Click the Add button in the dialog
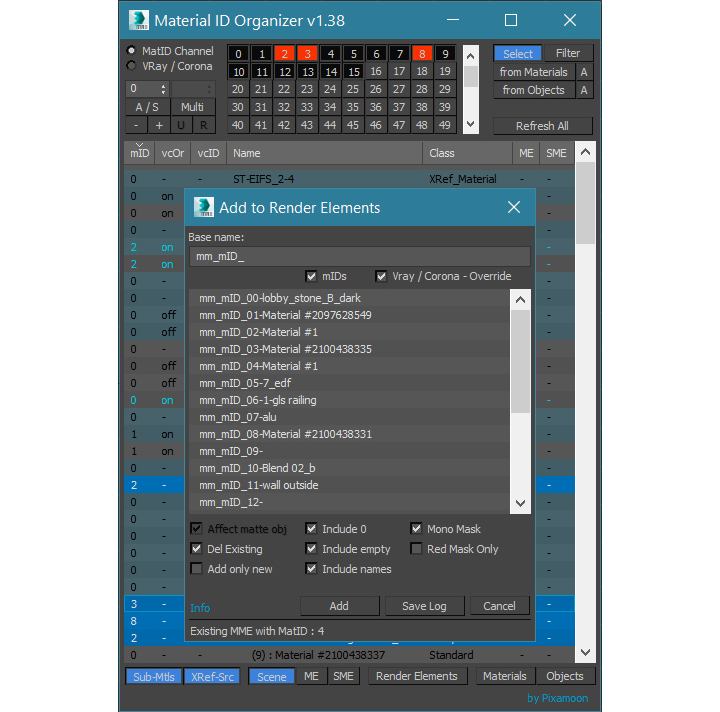The width and height of the screenshot is (720, 712). click(x=339, y=606)
